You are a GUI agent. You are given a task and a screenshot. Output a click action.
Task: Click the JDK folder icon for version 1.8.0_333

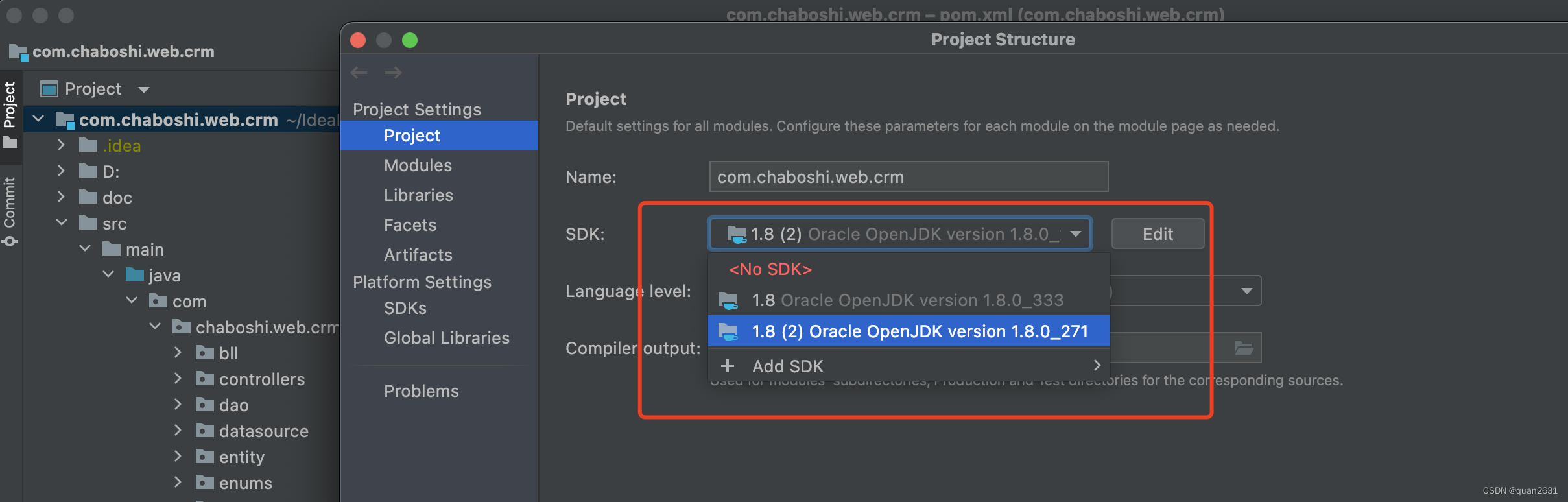tap(728, 300)
